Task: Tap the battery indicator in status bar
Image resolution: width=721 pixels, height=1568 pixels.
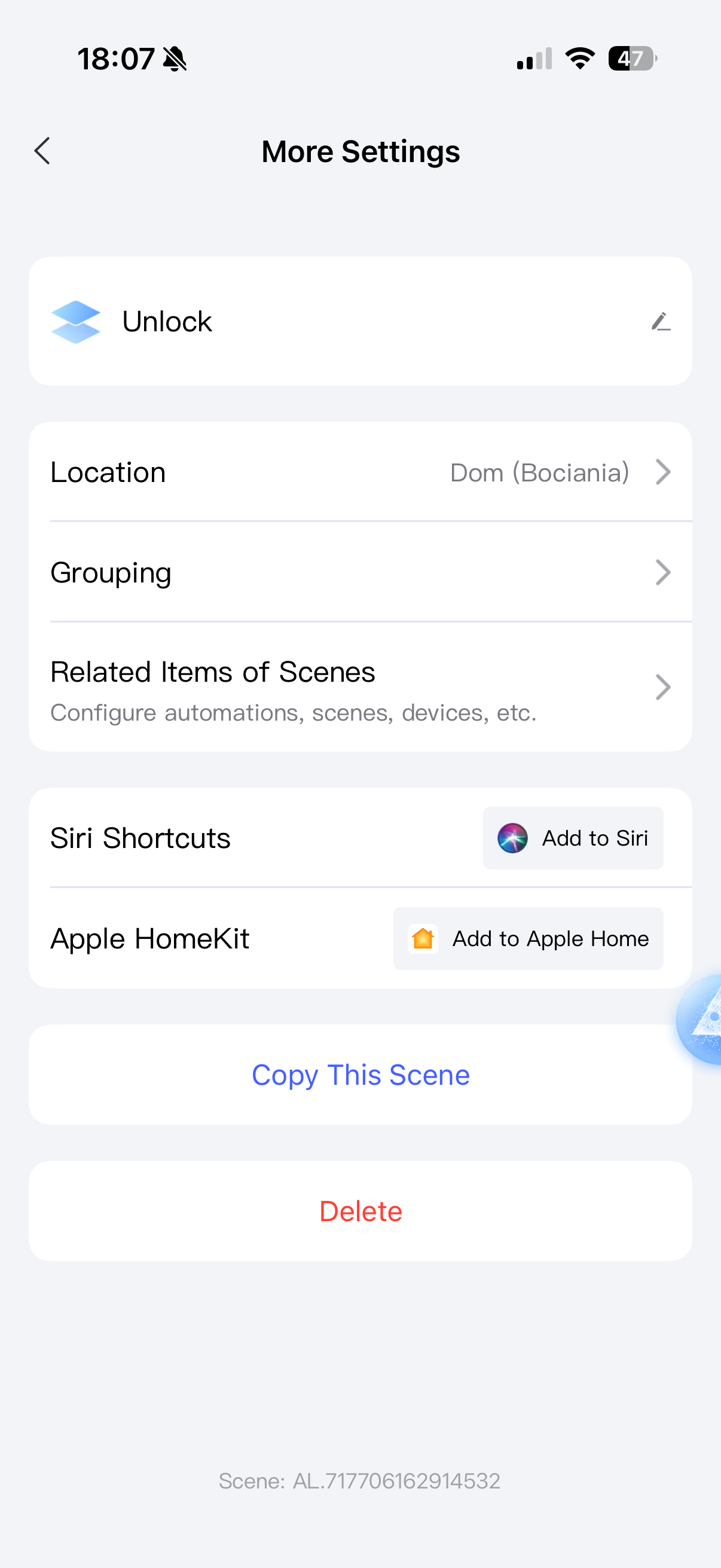Action: pyautogui.click(x=632, y=59)
